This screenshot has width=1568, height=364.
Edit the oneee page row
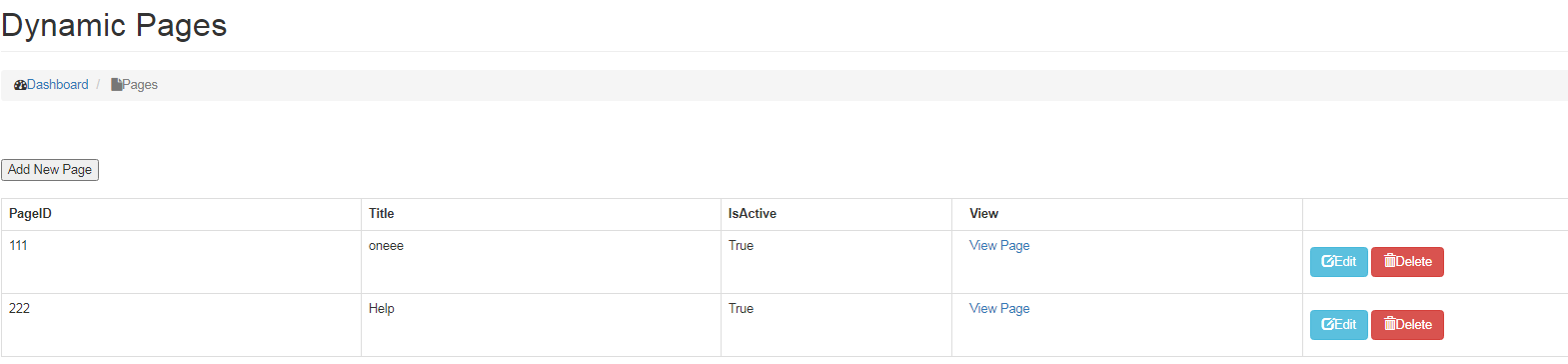click(1339, 262)
